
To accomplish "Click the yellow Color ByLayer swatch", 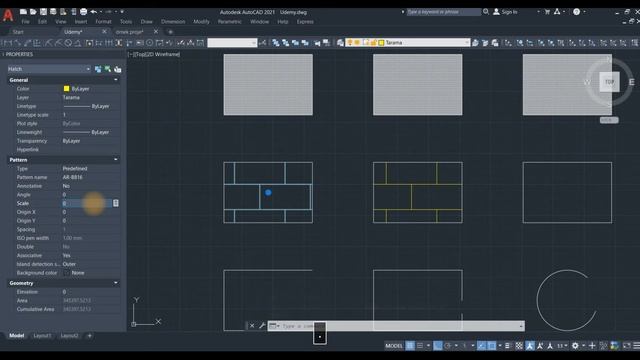I will click(x=67, y=89).
